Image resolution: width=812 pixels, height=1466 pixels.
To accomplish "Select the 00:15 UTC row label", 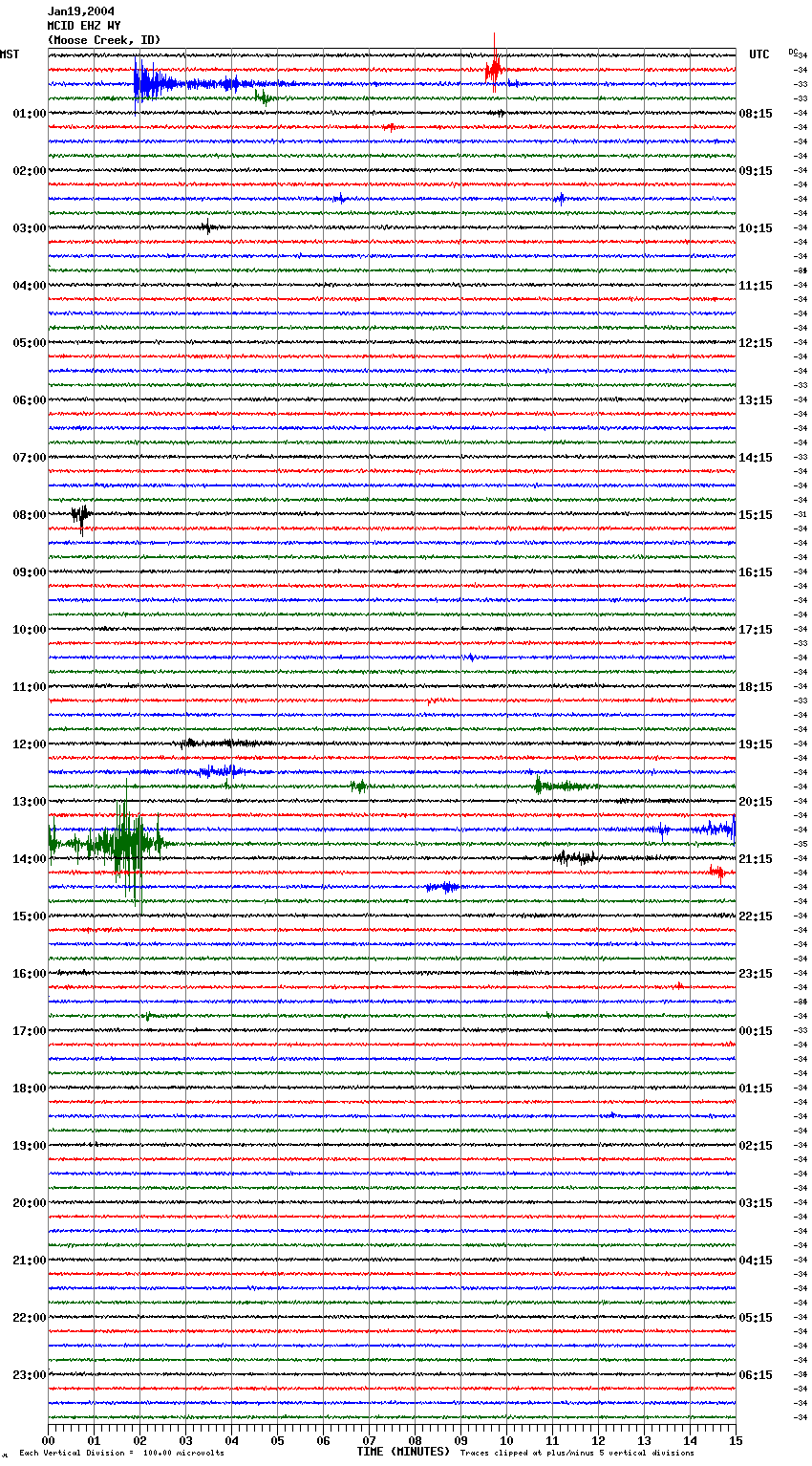I will click(x=756, y=1031).
